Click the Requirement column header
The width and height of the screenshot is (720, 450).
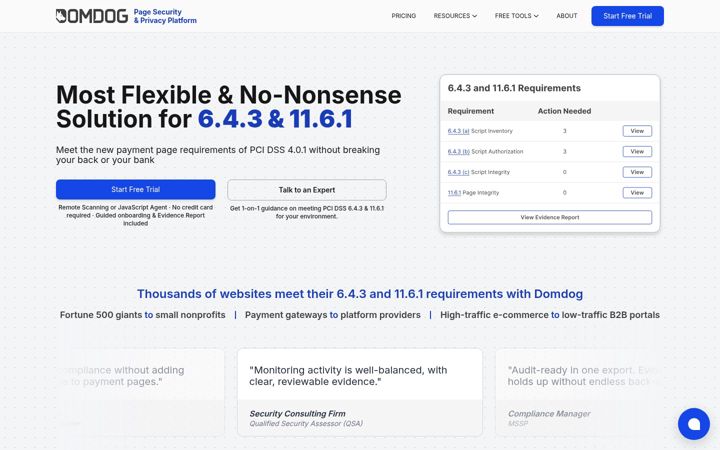(x=471, y=111)
